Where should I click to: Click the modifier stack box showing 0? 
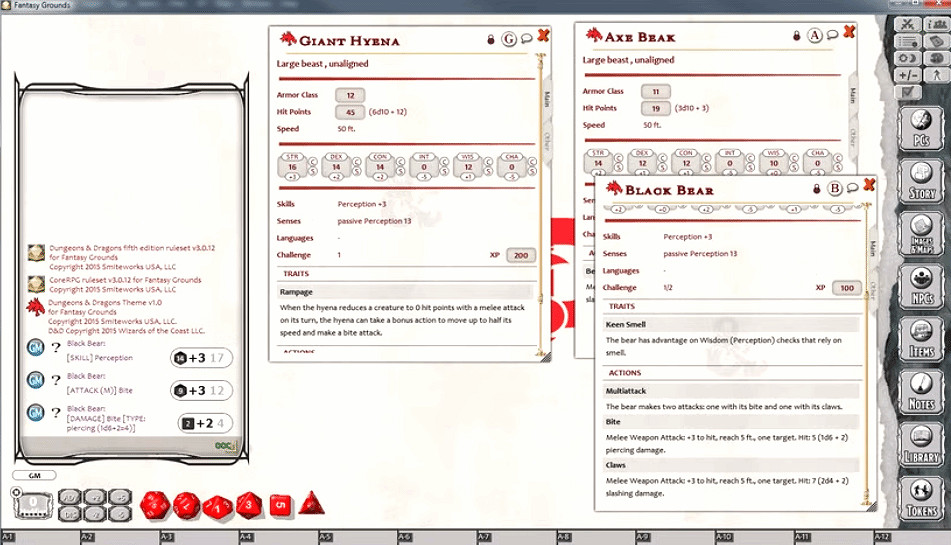[x=33, y=503]
